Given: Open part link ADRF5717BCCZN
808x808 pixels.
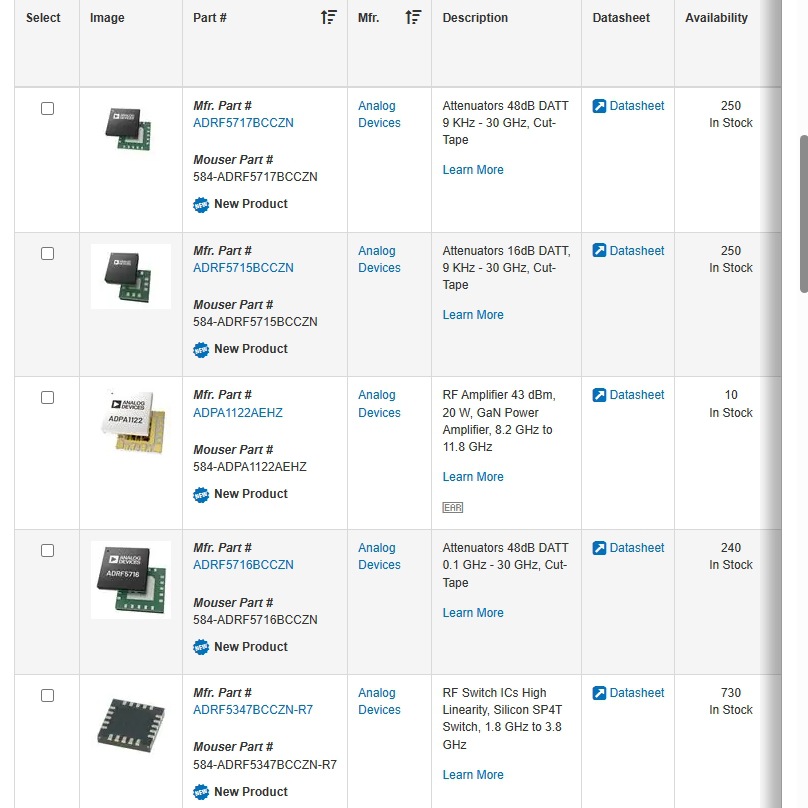Looking at the screenshot, I should point(243,123).
